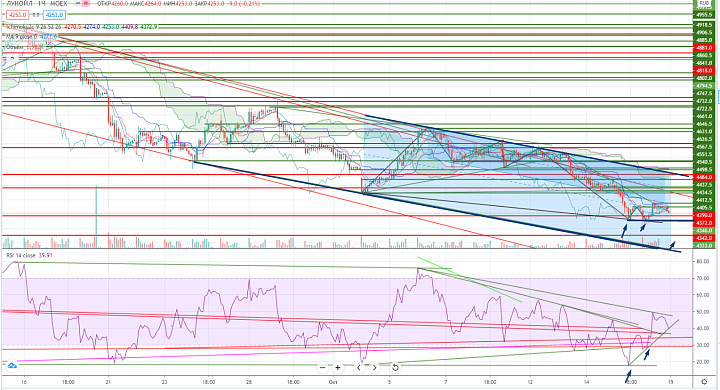Click the 28 date label on time axis
This screenshot has width=720, height=390.
(x=248, y=382)
